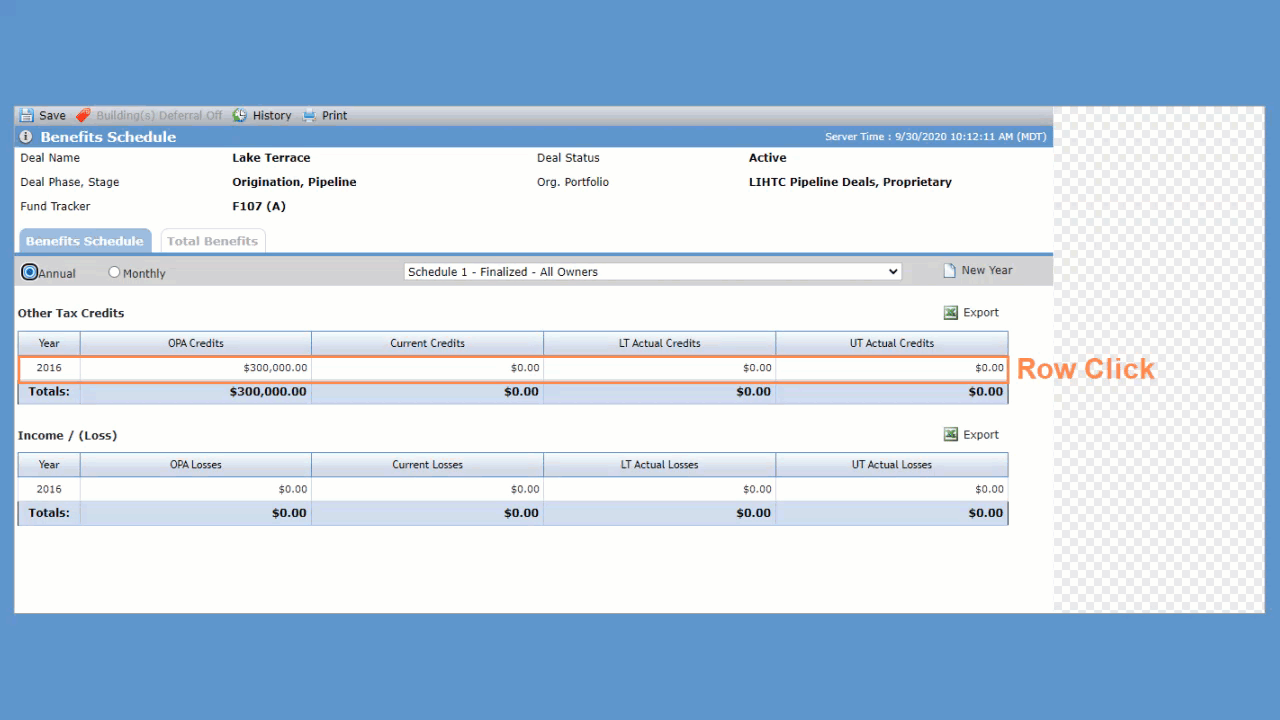The height and width of the screenshot is (720, 1280).
Task: Click the Save toolbar label
Action: point(52,116)
